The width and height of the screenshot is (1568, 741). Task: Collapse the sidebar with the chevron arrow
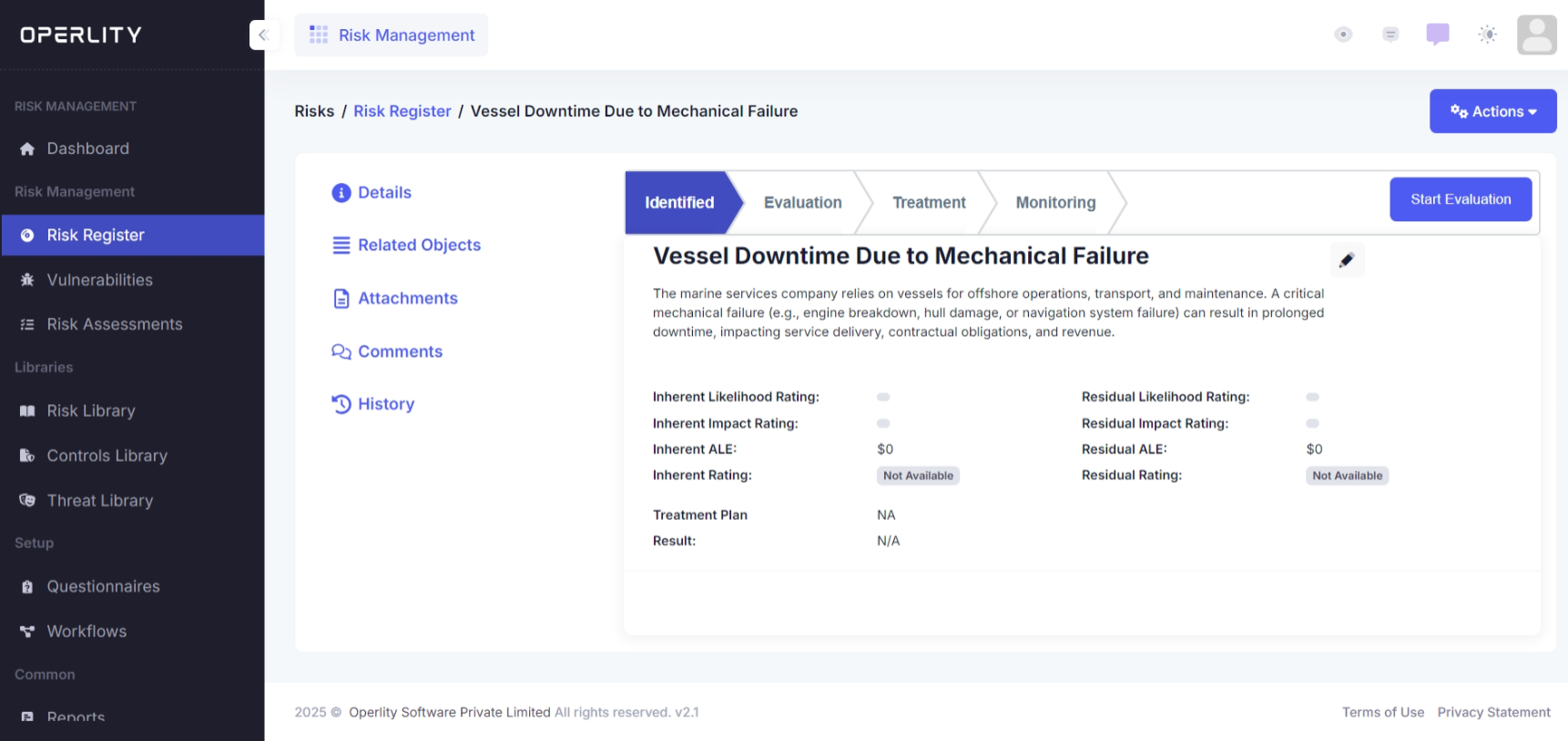point(262,35)
